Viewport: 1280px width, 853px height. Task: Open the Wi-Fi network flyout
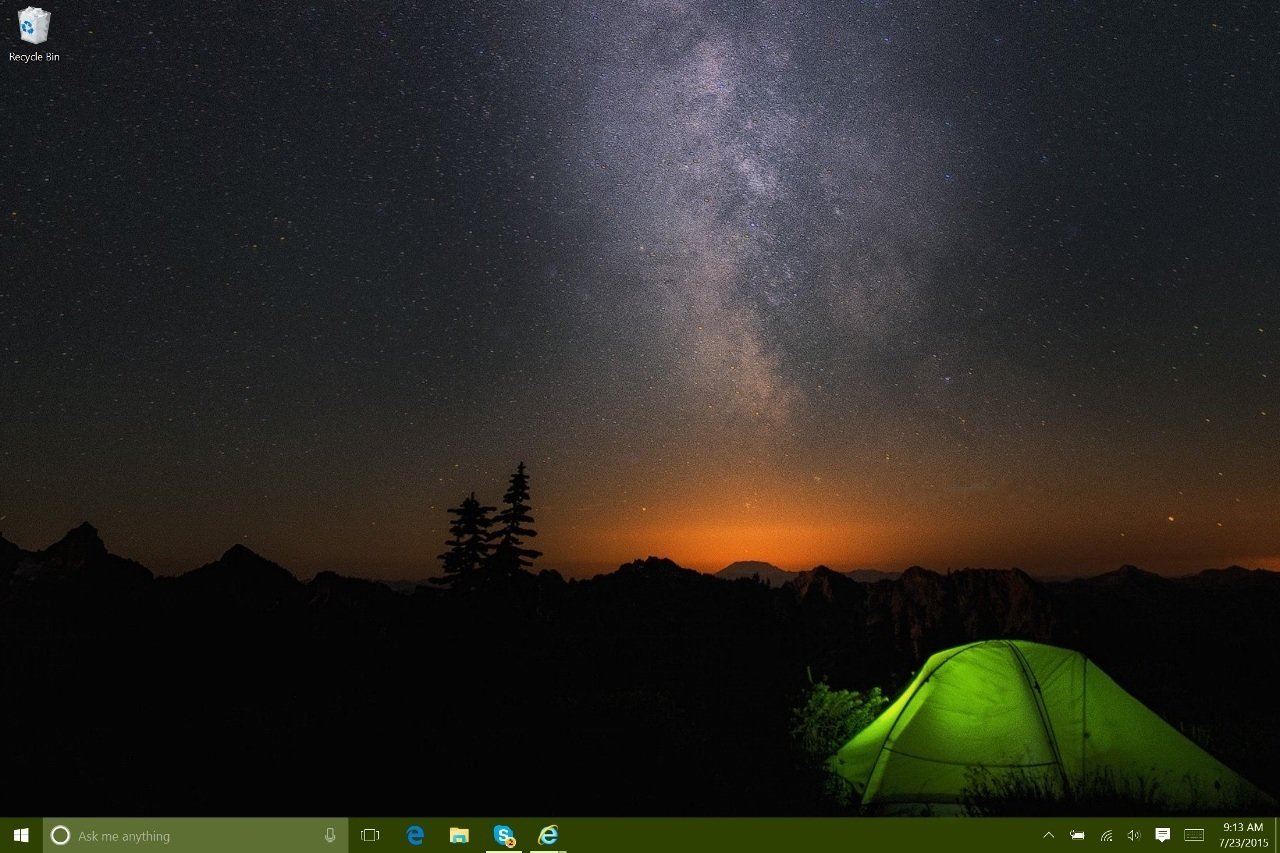point(1106,835)
